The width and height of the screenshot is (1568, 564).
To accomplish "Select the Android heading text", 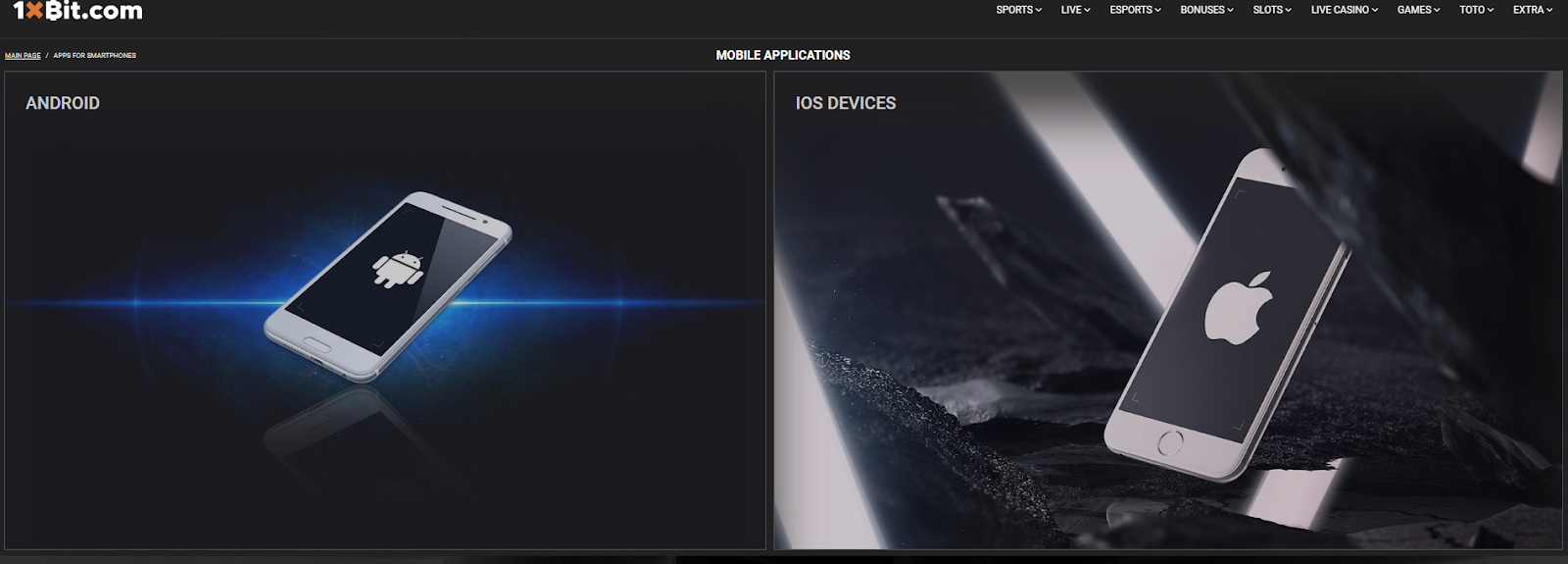I will pos(63,103).
